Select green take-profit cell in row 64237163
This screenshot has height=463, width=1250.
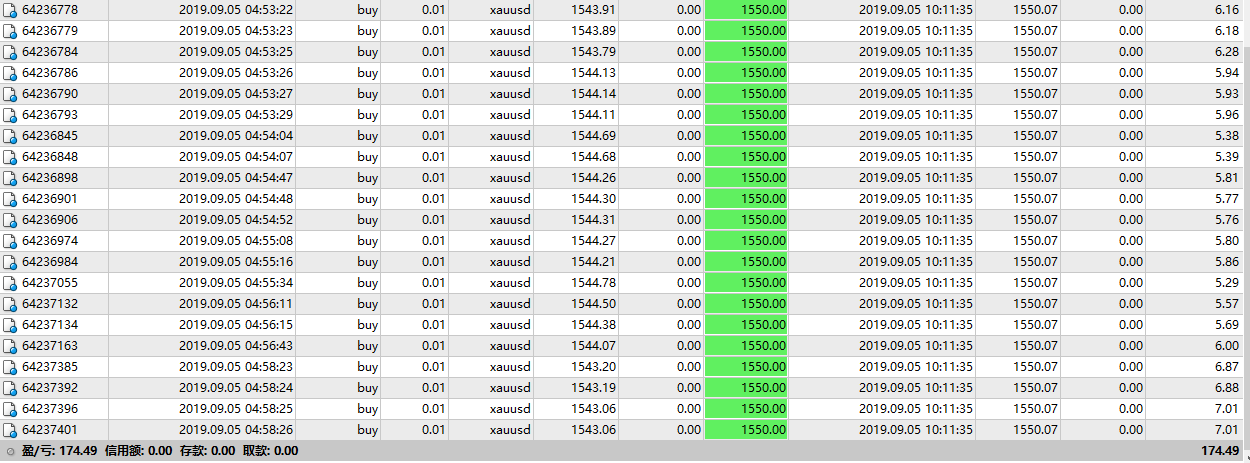746,346
